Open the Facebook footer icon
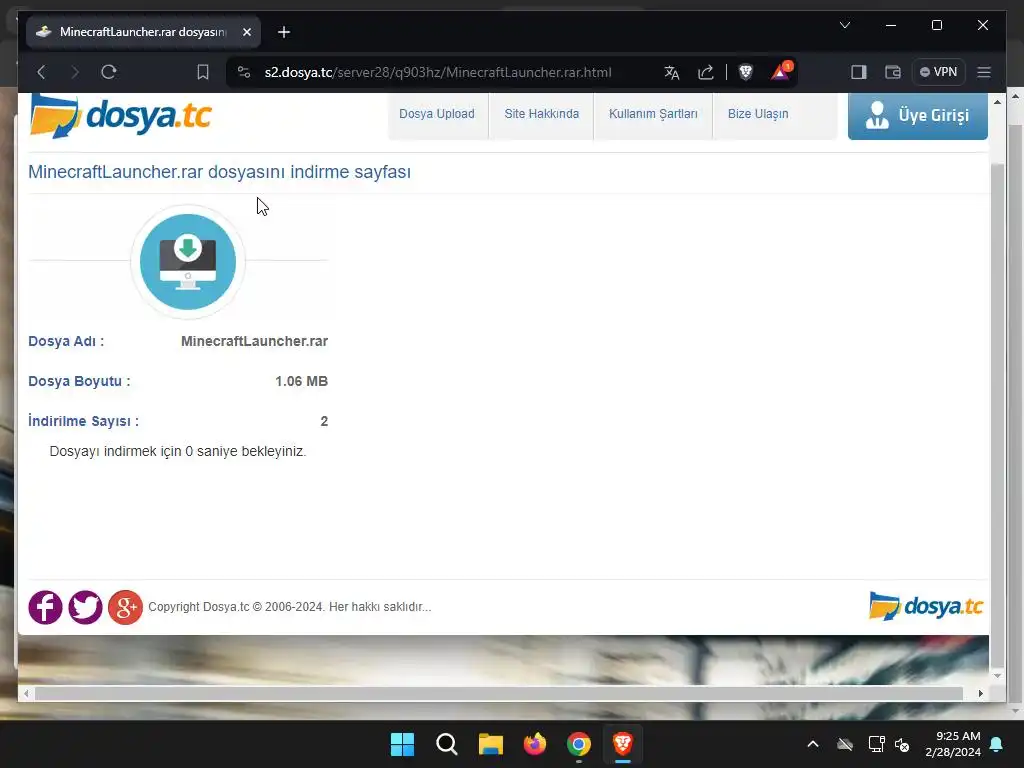The height and width of the screenshot is (768, 1024). pyautogui.click(x=45, y=607)
